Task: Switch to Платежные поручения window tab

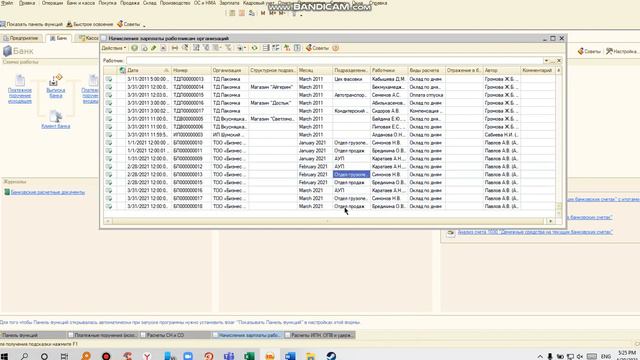Action: pyautogui.click(x=102, y=335)
